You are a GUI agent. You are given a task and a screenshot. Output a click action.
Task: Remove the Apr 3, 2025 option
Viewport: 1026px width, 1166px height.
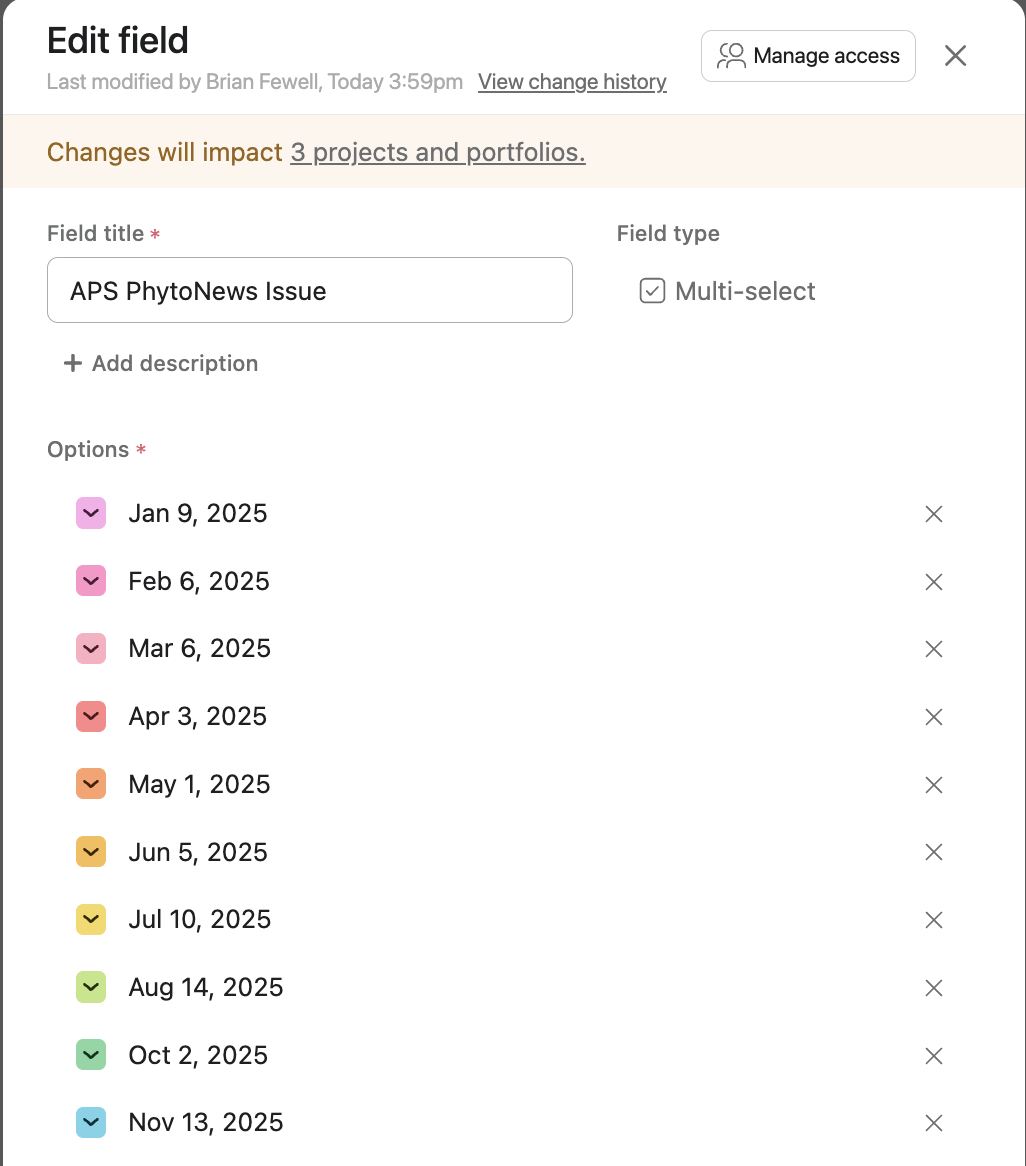click(933, 717)
